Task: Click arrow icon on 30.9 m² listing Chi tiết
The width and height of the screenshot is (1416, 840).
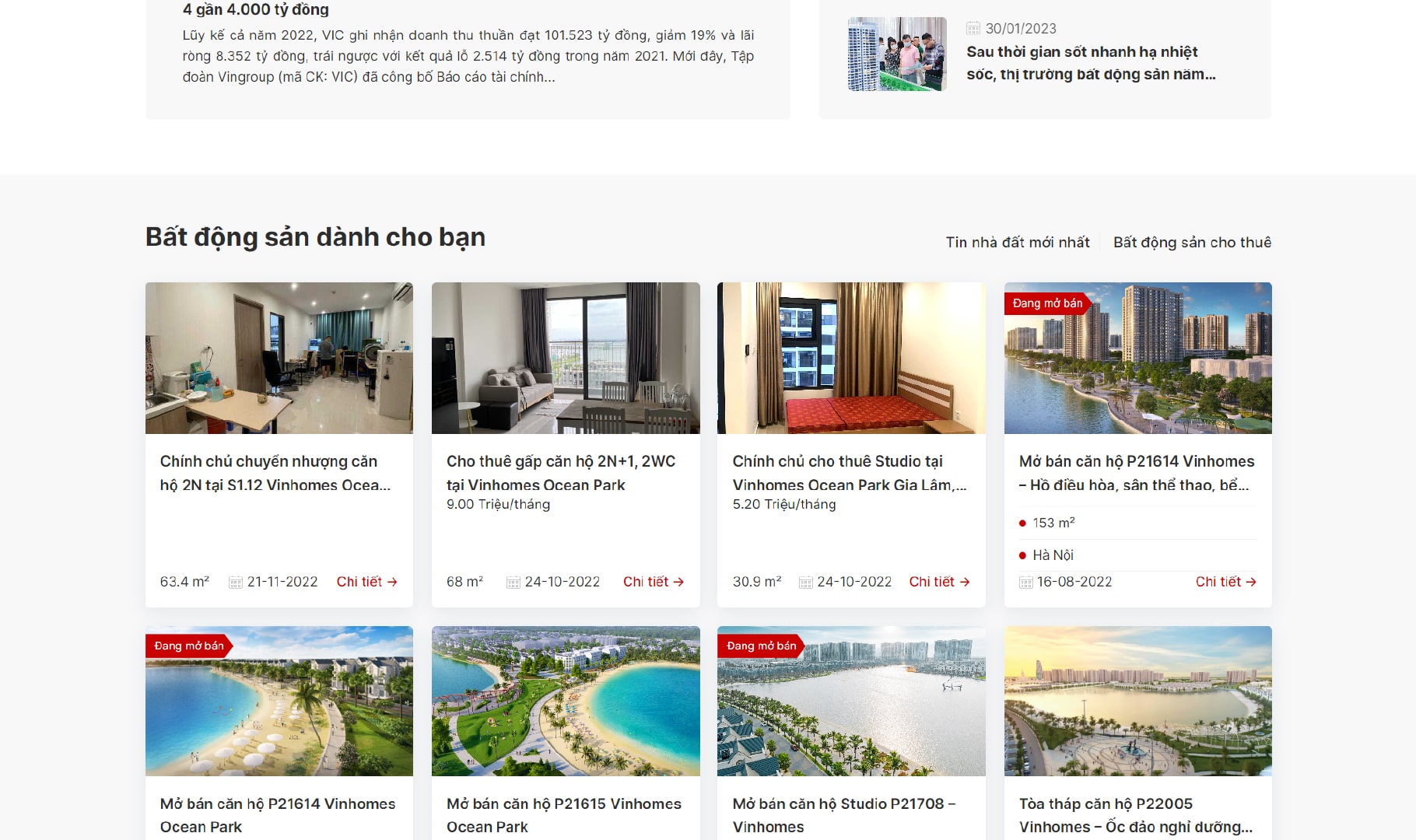Action: (x=965, y=582)
